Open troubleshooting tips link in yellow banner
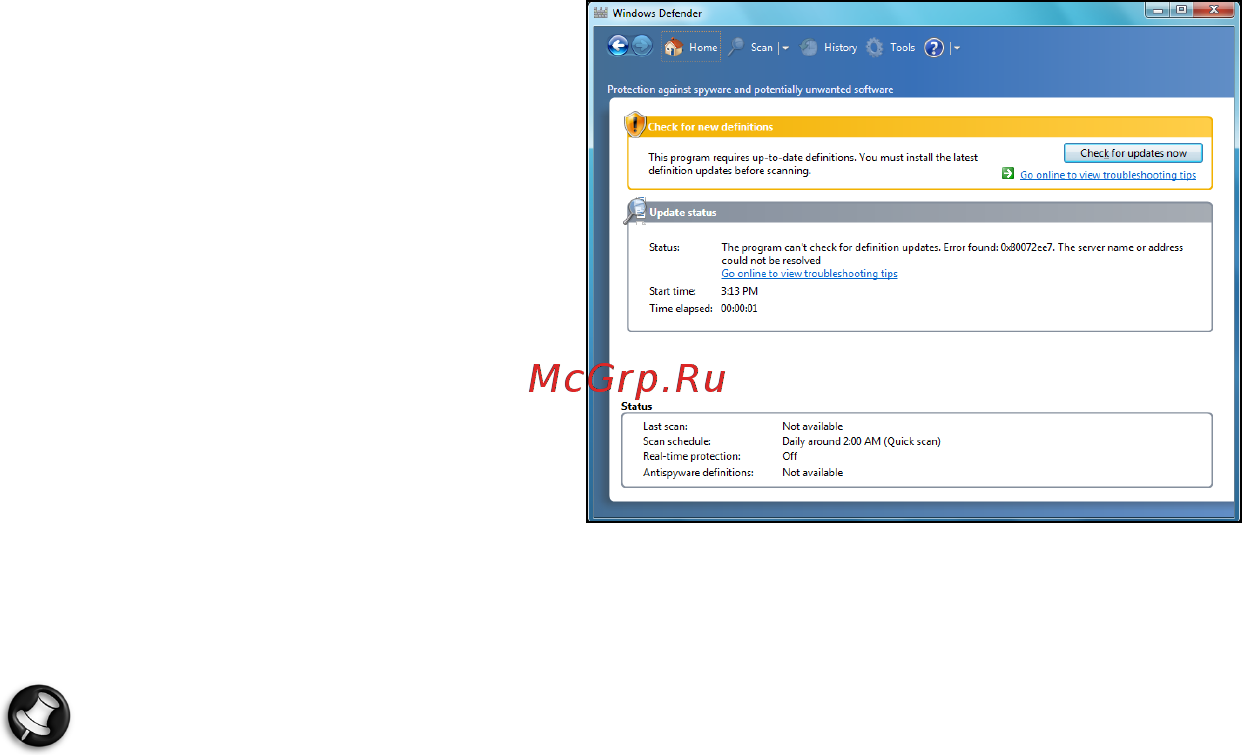1242x755 pixels. 1108,175
